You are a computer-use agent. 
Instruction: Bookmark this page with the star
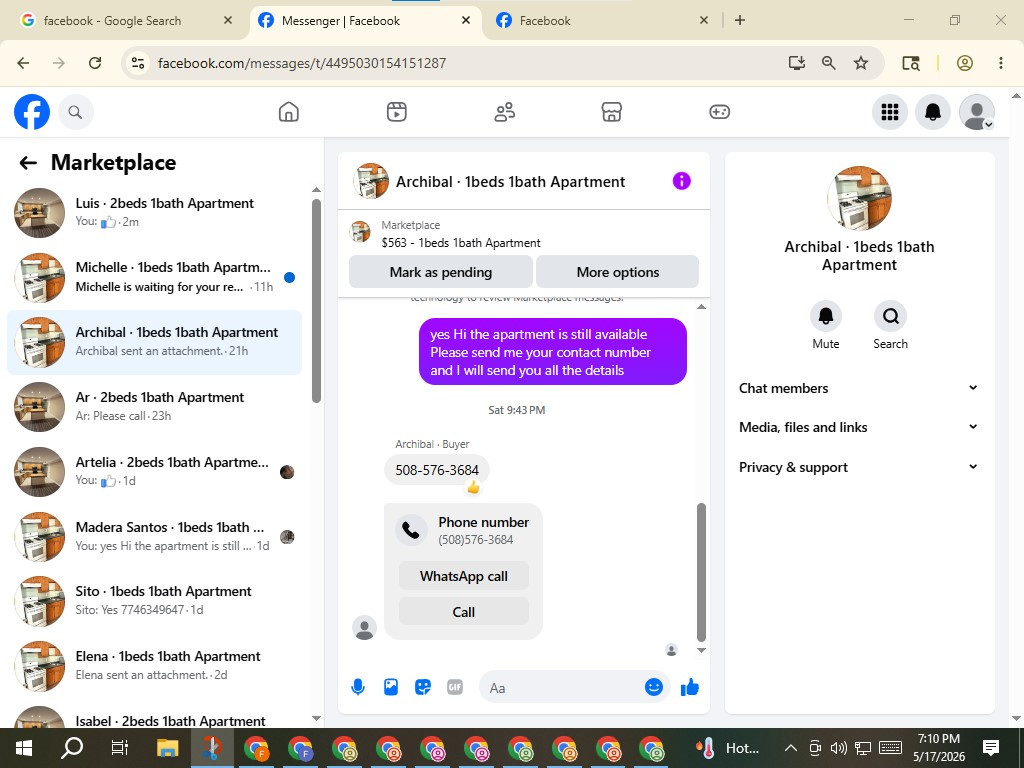click(x=861, y=63)
